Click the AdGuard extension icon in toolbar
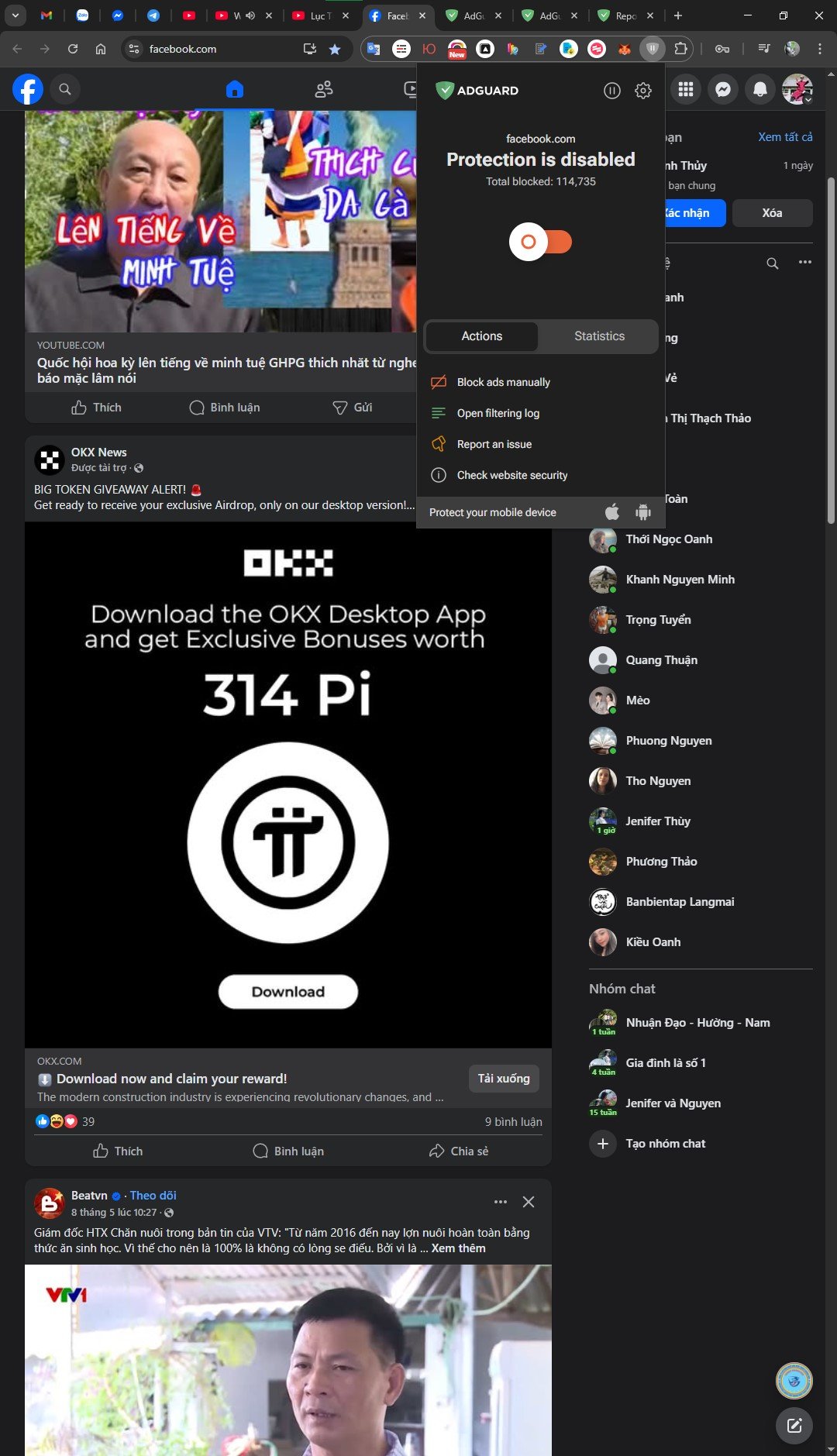 pos(653,49)
